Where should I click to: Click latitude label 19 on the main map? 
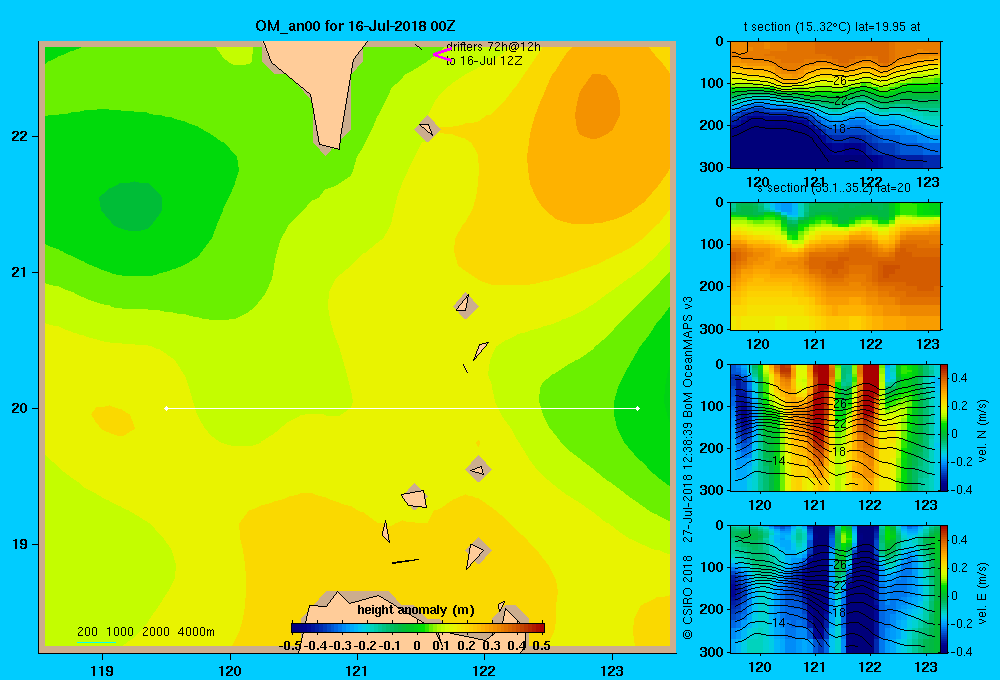pyautogui.click(x=20, y=544)
